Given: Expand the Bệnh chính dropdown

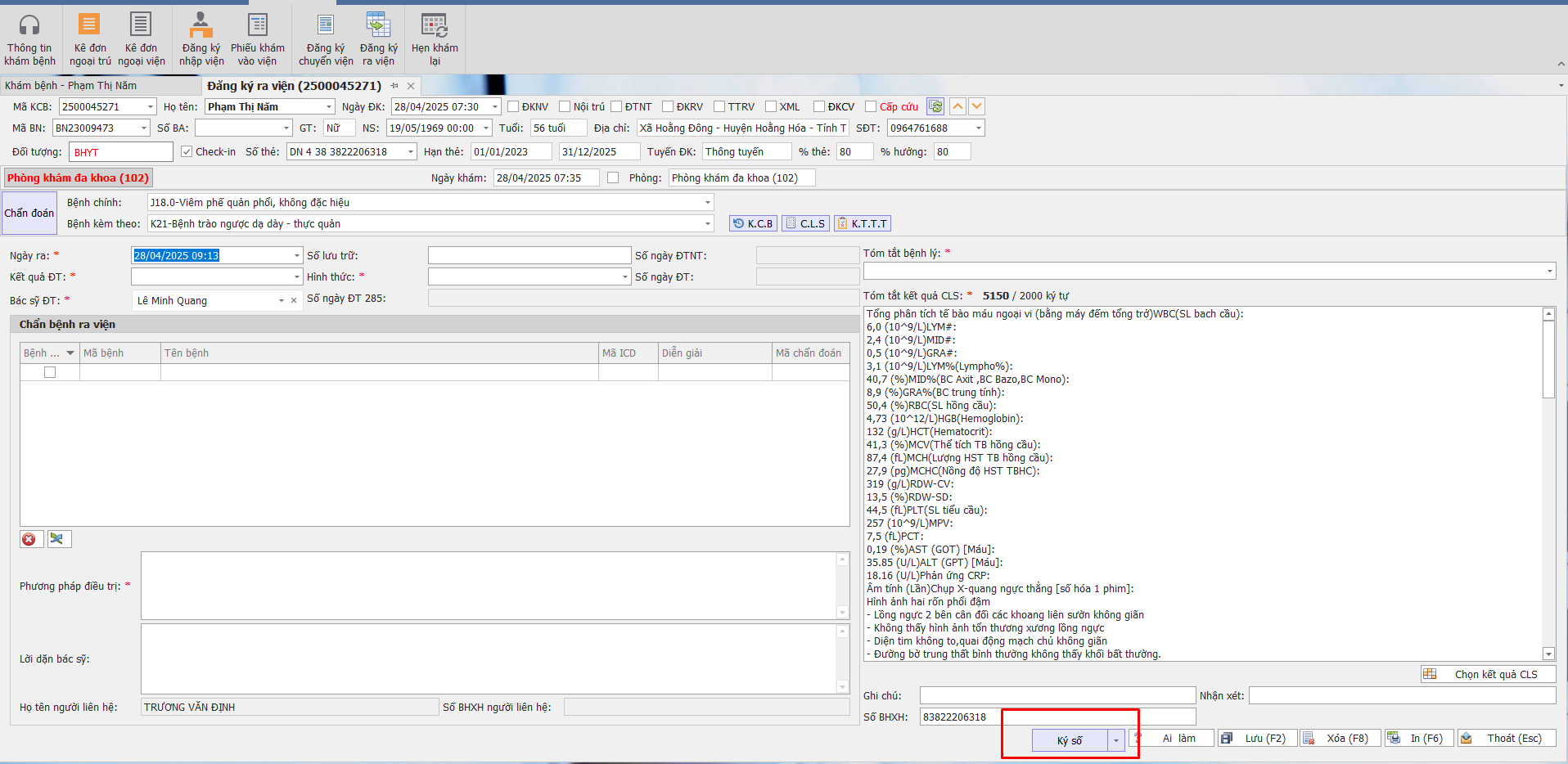Looking at the screenshot, I should (707, 202).
